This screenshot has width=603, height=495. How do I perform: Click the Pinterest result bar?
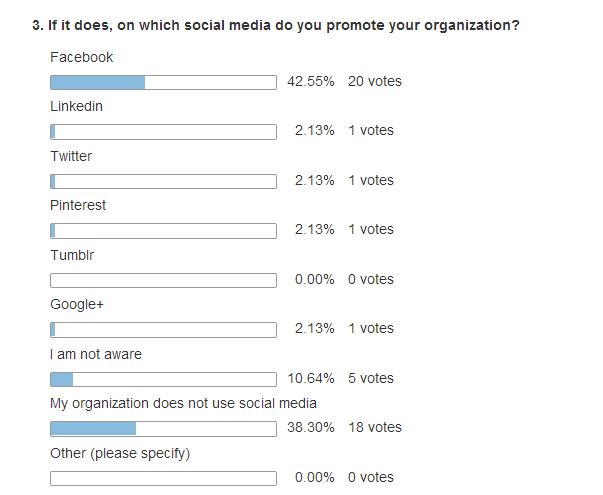(x=163, y=231)
